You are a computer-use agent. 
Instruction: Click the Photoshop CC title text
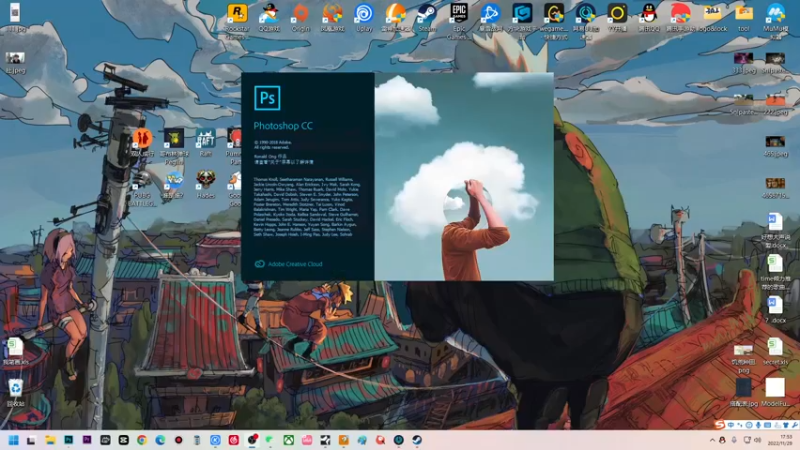(283, 126)
